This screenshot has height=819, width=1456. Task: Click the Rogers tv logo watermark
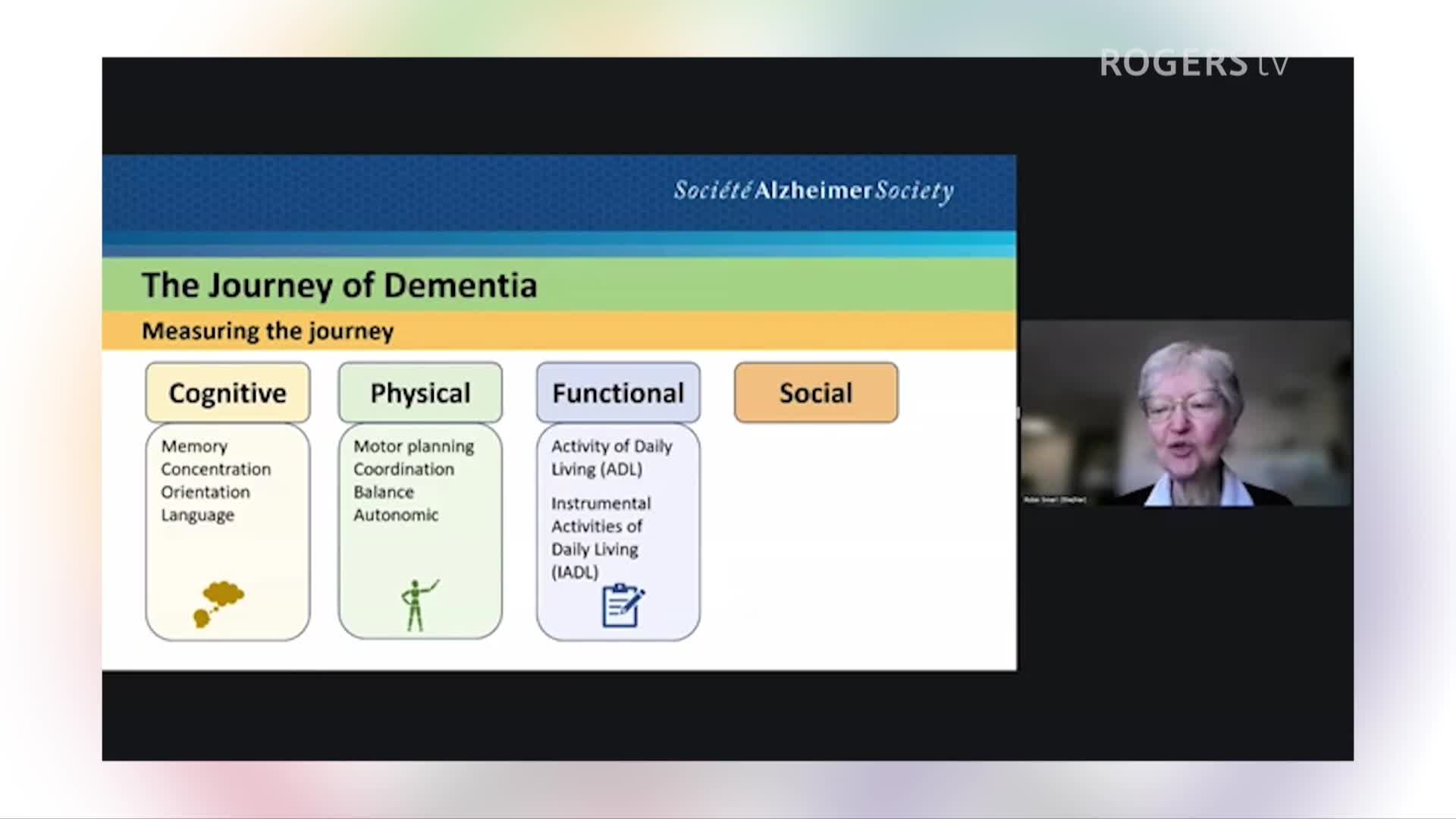pyautogui.click(x=1194, y=64)
